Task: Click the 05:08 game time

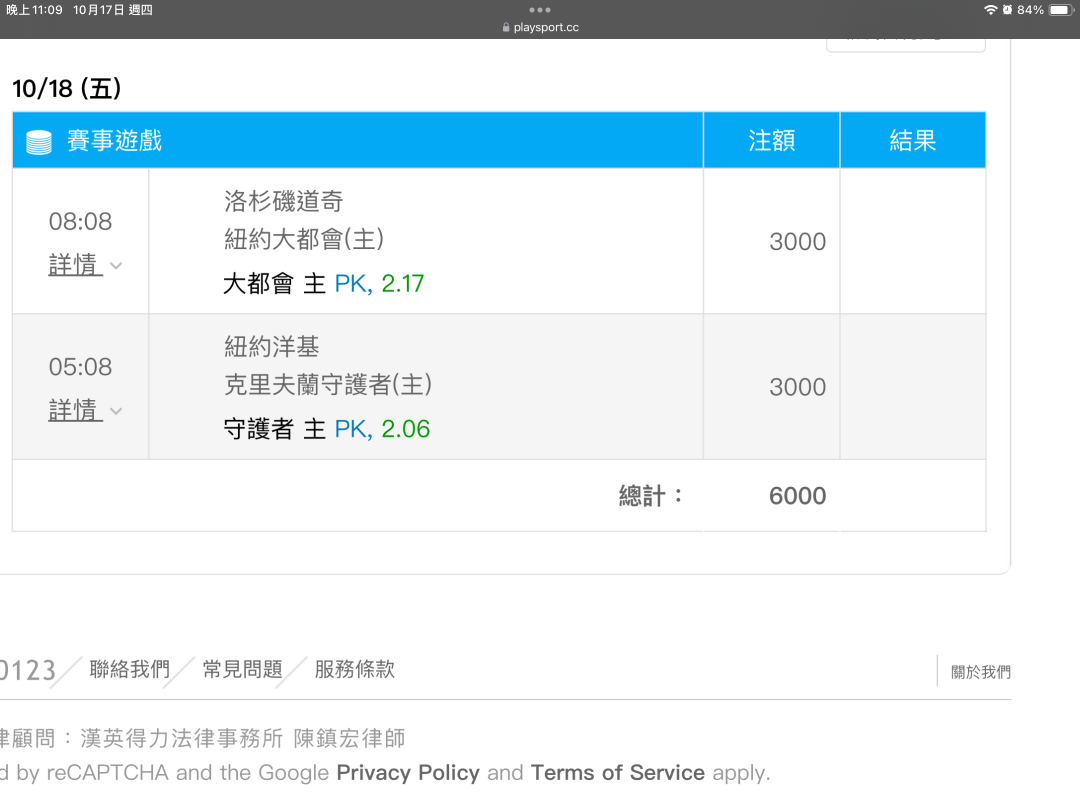Action: [81, 367]
